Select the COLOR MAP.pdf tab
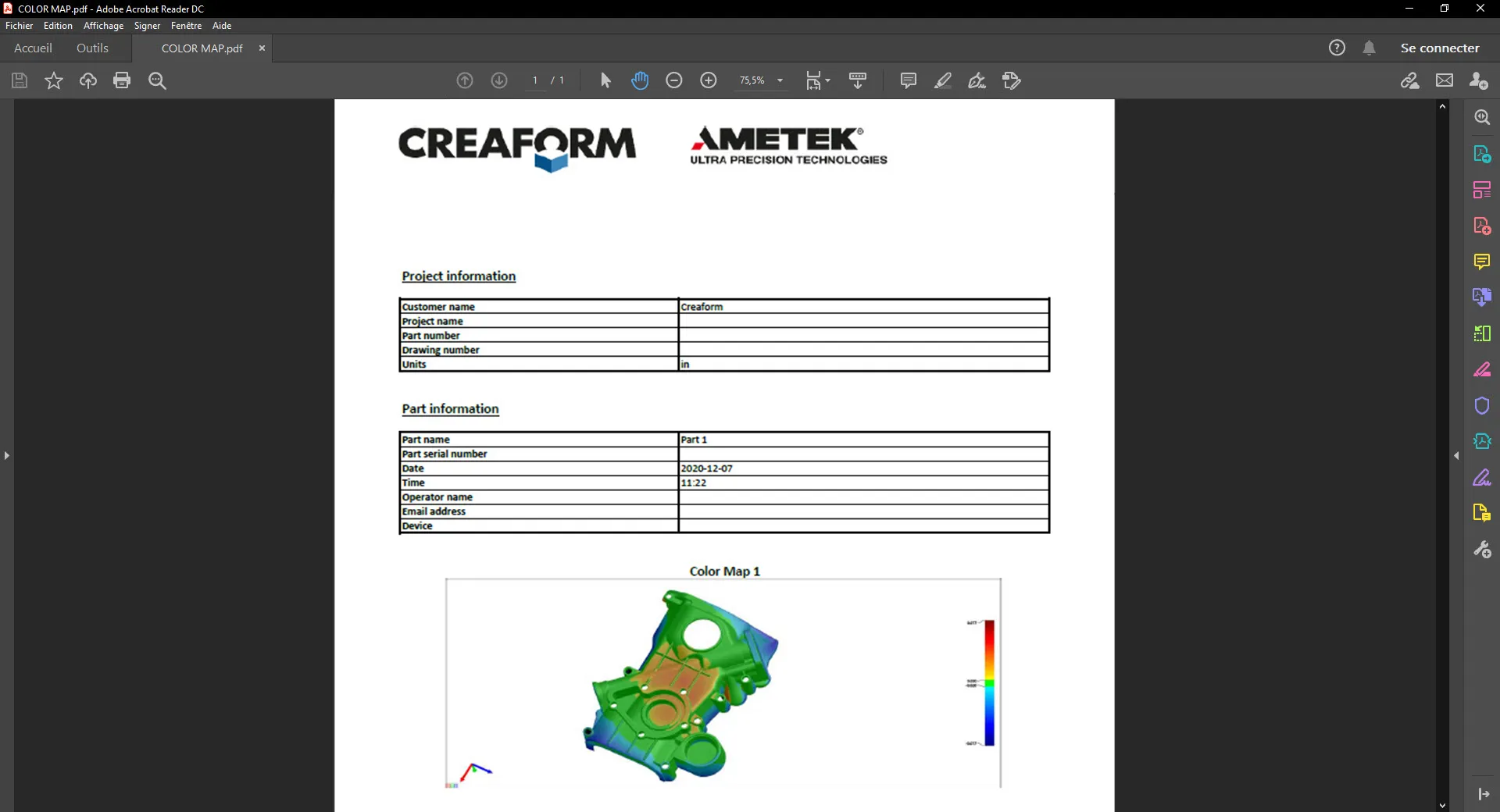The height and width of the screenshot is (812, 1500). [x=202, y=48]
